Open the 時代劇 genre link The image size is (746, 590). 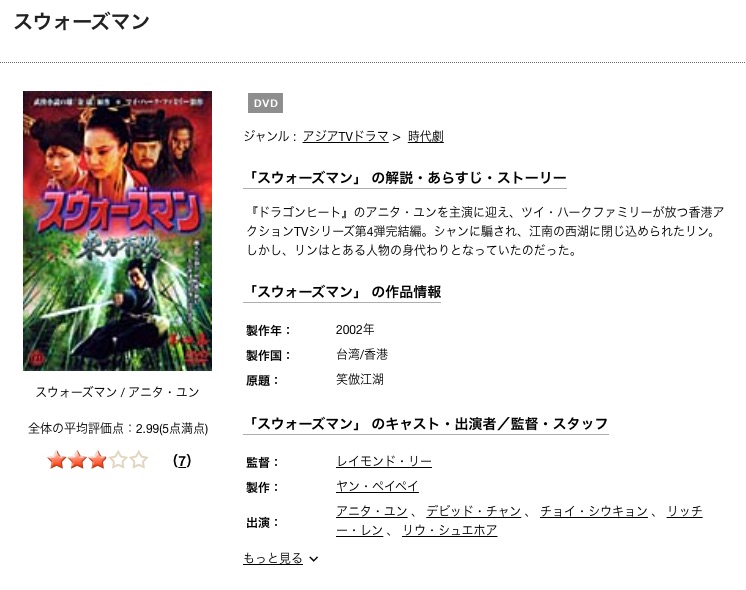pyautogui.click(x=426, y=137)
